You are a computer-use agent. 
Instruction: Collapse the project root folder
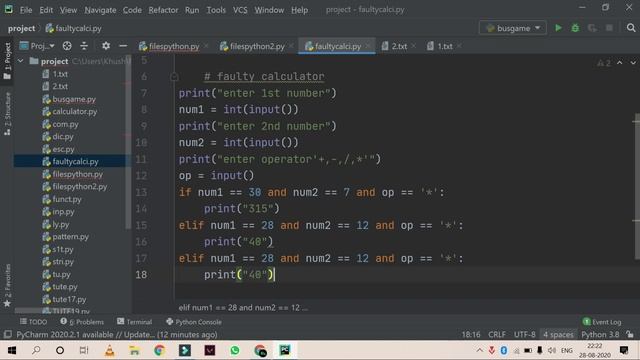pyautogui.click(x=20, y=61)
